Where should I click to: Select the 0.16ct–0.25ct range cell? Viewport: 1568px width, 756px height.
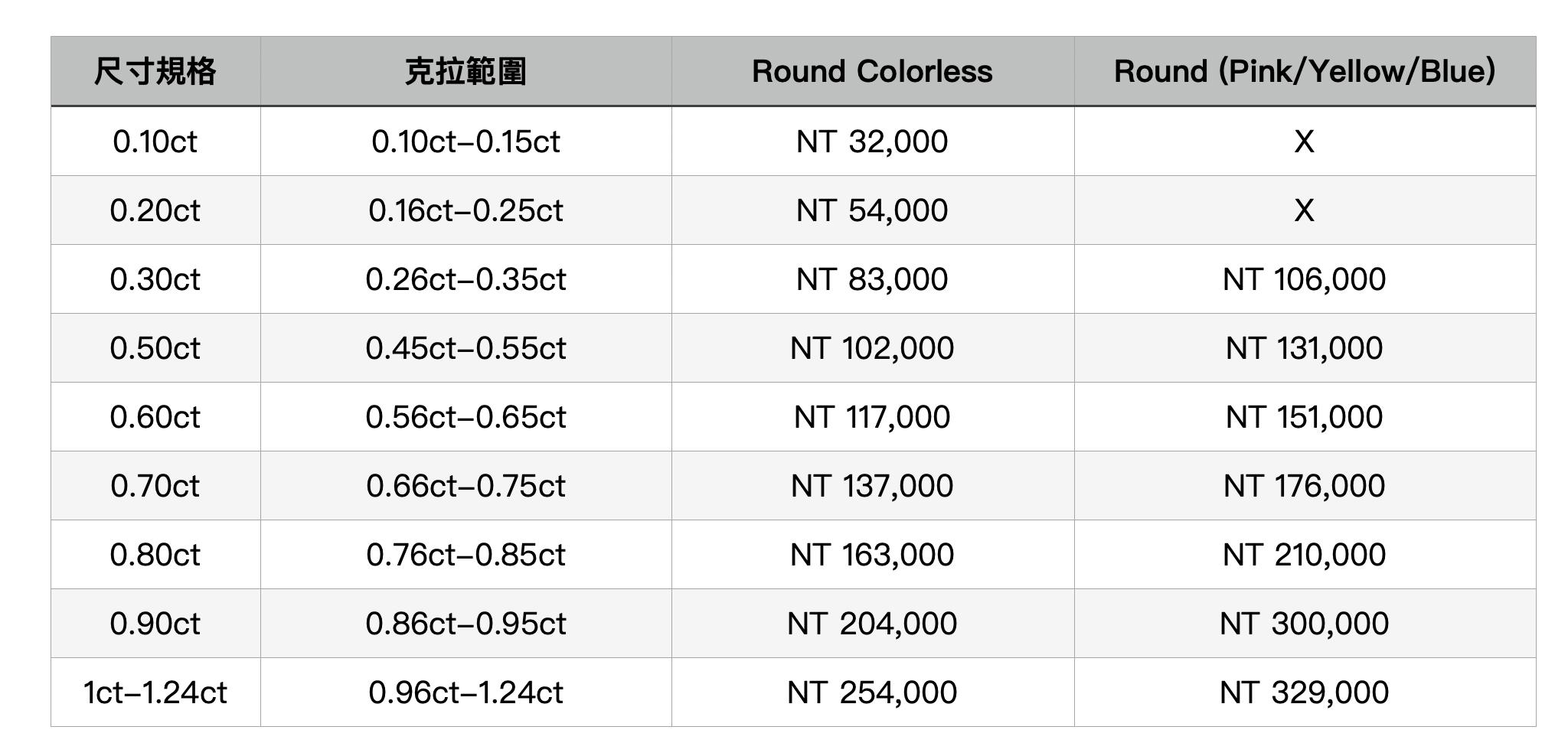pyautogui.click(x=465, y=210)
